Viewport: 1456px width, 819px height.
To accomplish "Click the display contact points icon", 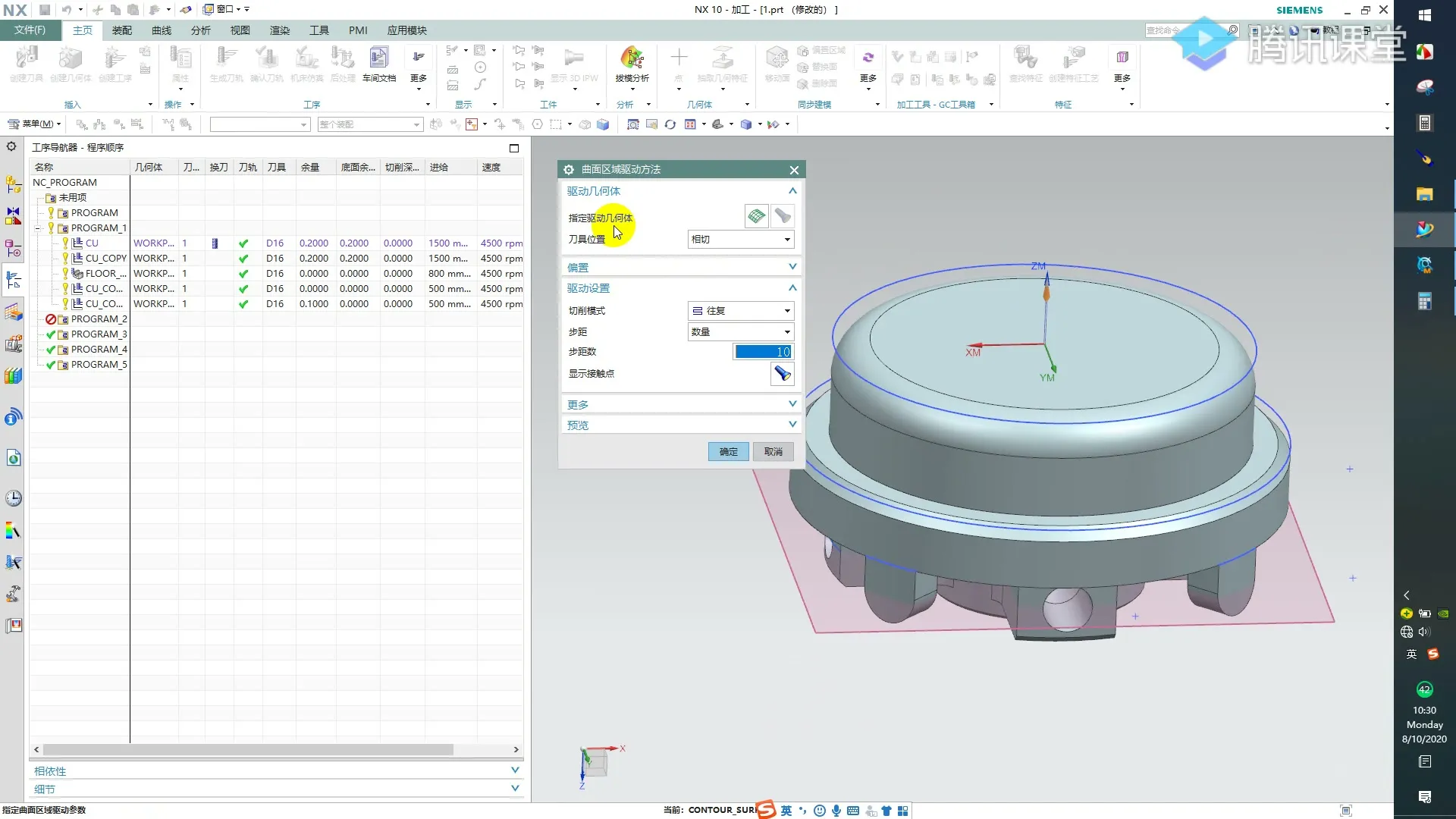I will [782, 373].
